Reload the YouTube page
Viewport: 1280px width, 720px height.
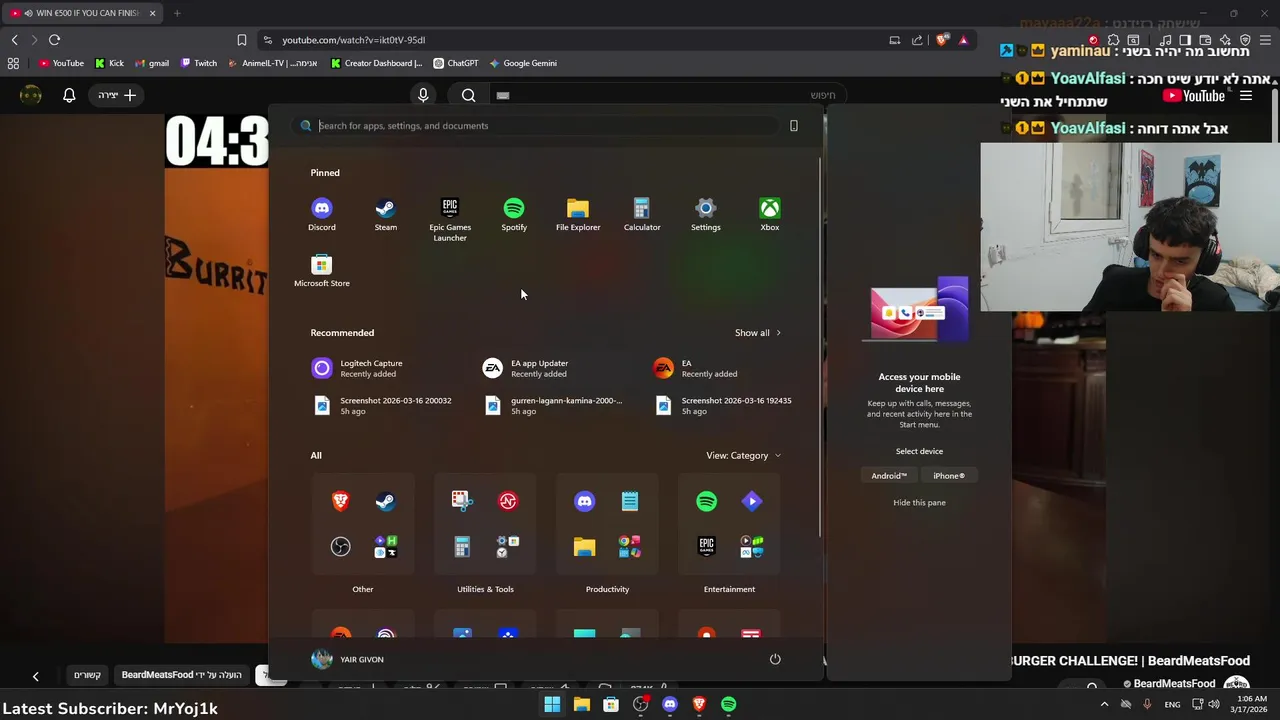tap(54, 40)
